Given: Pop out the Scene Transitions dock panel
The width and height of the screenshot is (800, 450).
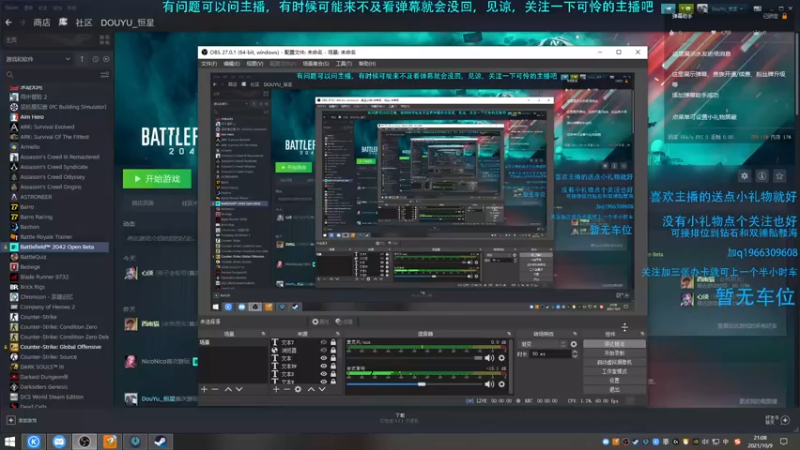Looking at the screenshot, I should (x=575, y=334).
